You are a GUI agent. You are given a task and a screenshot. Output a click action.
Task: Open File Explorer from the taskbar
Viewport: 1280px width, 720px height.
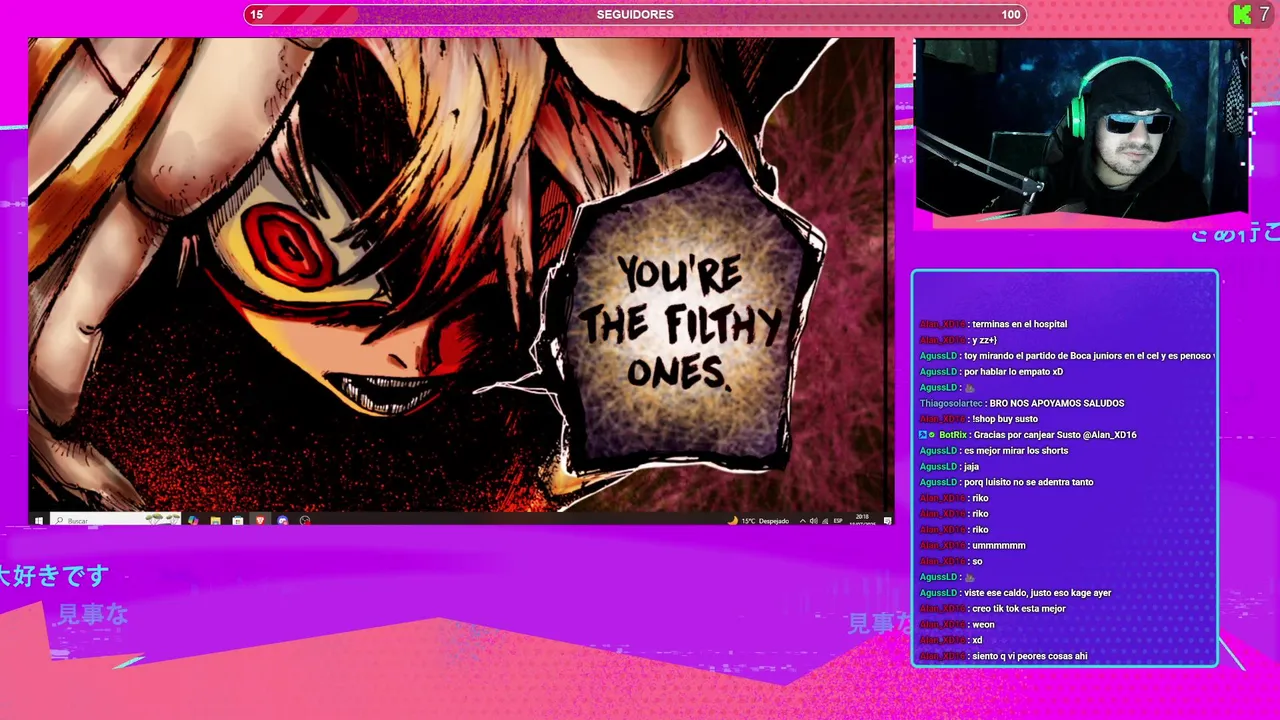click(215, 520)
